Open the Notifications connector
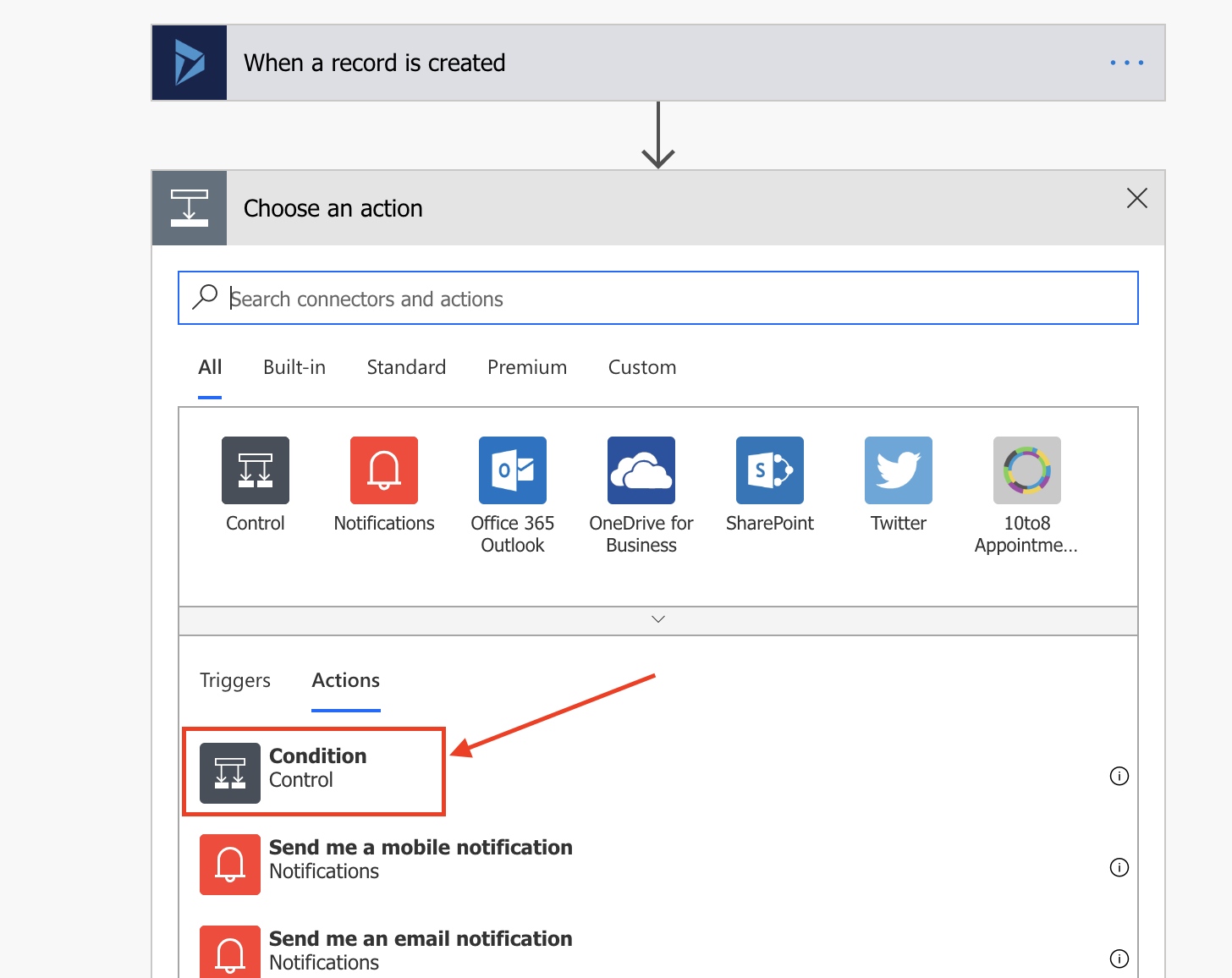Image resolution: width=1232 pixels, height=978 pixels. 384,470
